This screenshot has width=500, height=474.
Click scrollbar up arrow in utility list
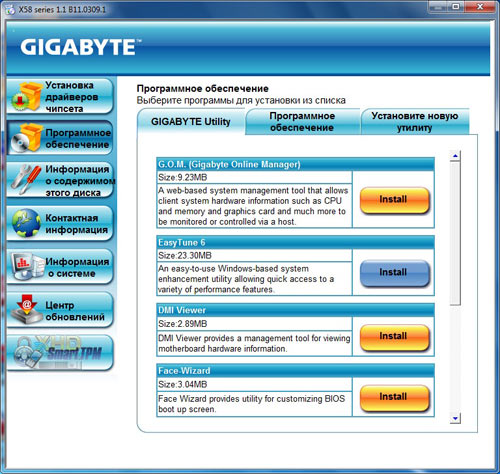click(455, 156)
